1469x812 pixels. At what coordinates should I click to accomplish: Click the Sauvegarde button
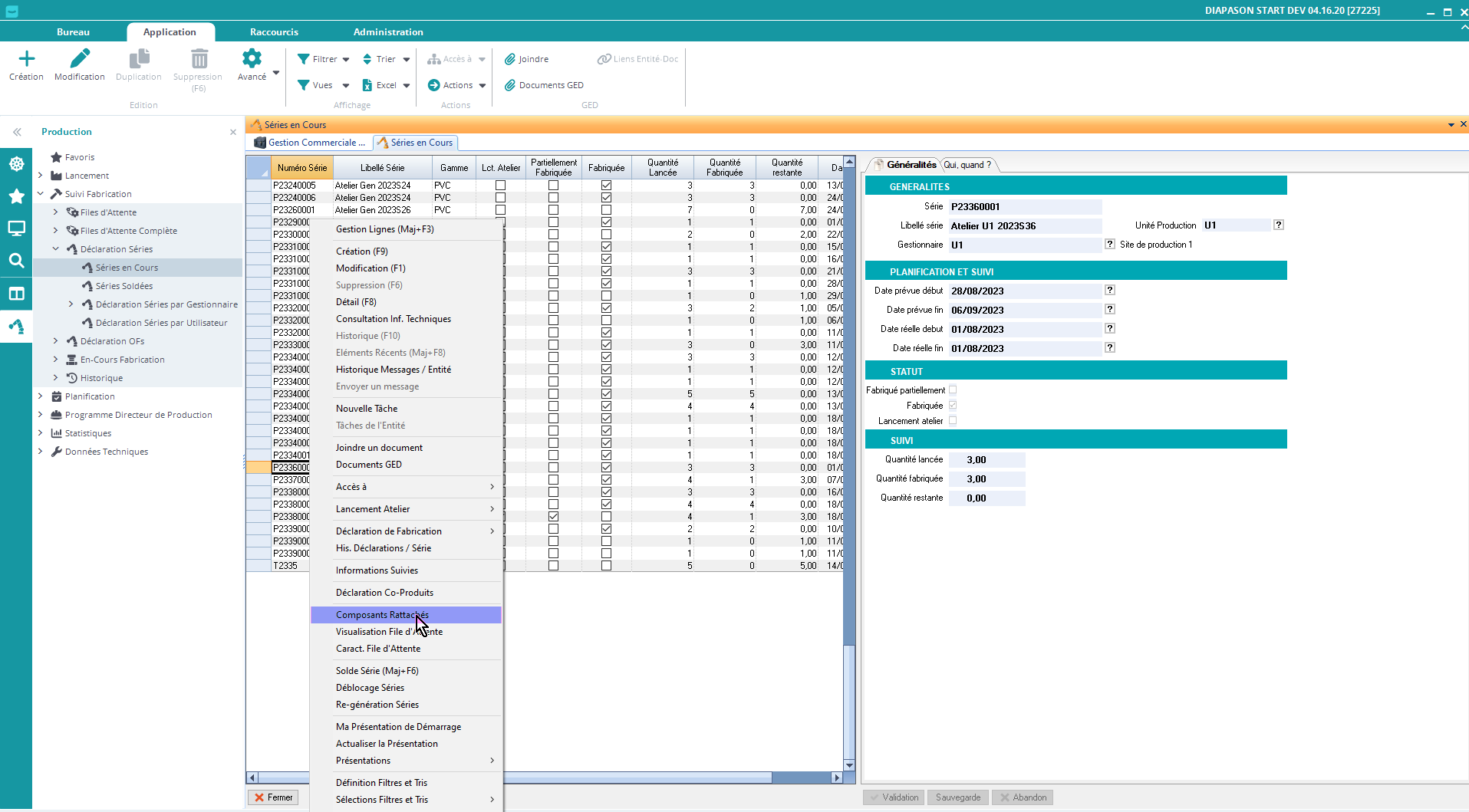(x=957, y=797)
